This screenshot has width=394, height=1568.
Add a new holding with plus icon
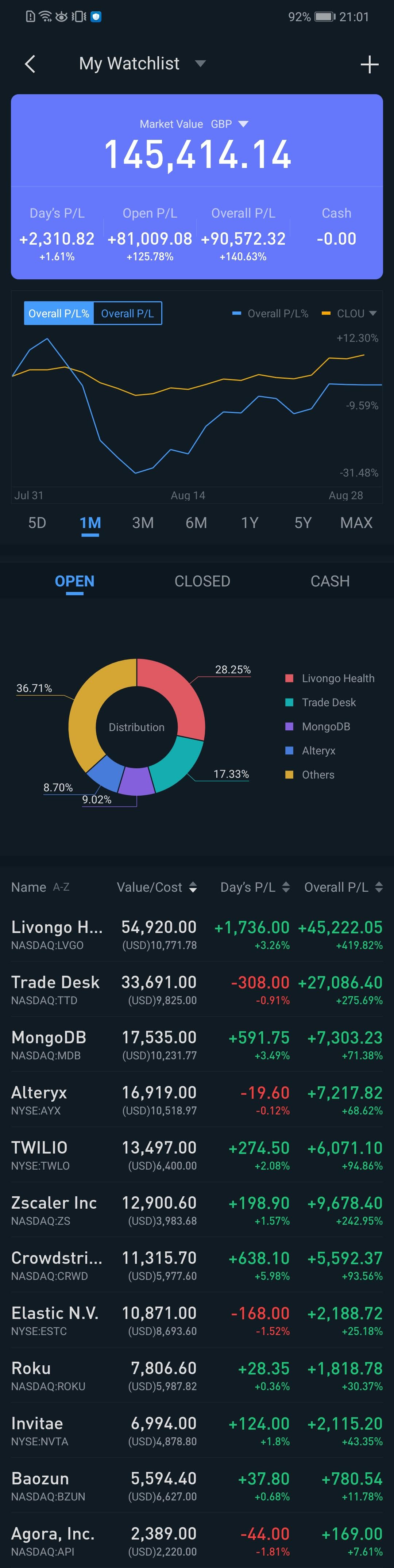coord(369,64)
